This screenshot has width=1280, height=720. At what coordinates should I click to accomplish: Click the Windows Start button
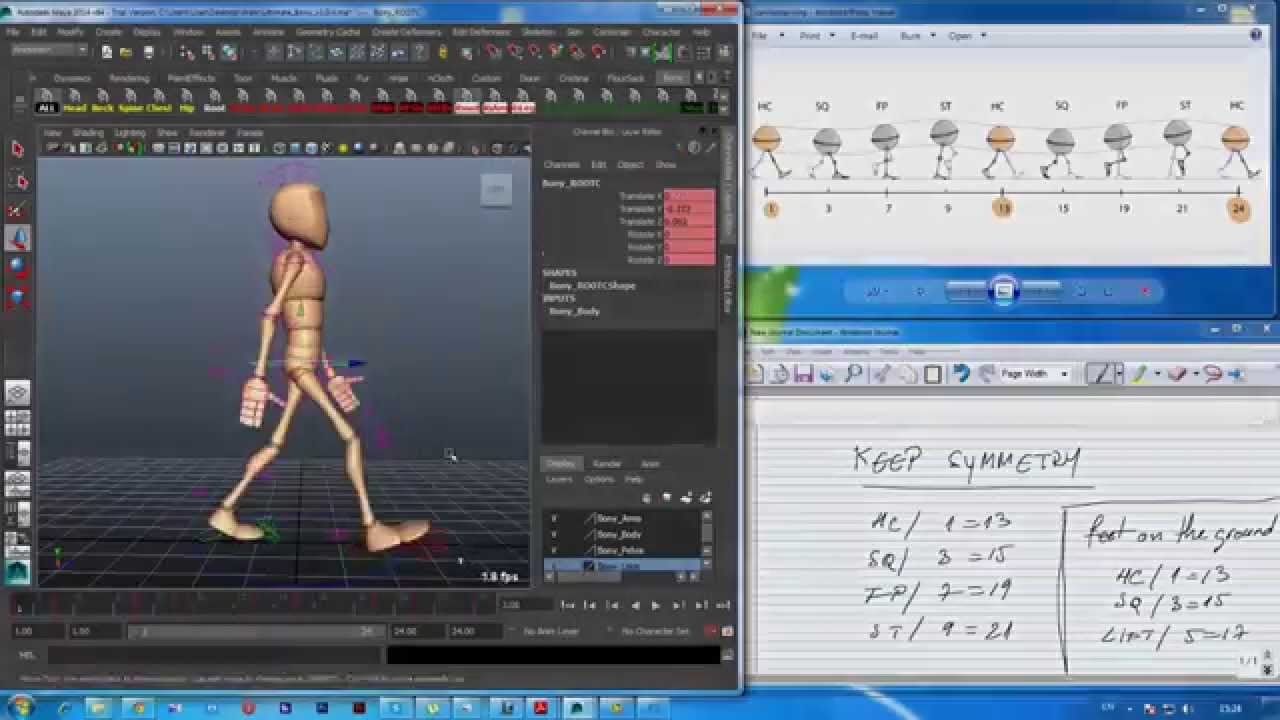(20, 706)
